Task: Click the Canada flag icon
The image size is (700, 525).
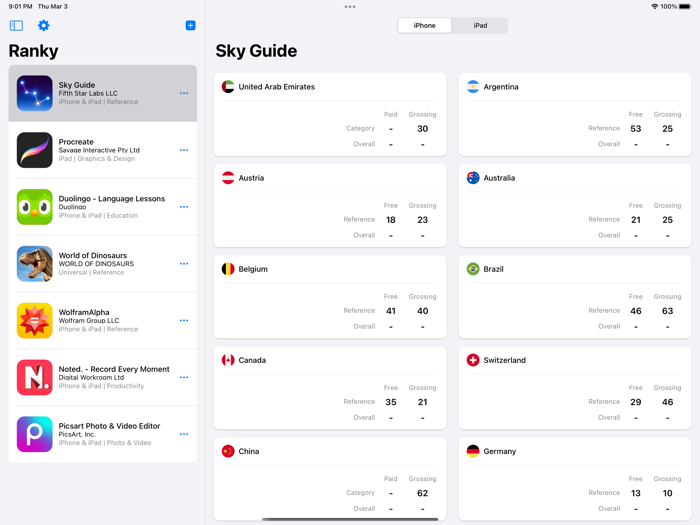Action: pos(228,360)
